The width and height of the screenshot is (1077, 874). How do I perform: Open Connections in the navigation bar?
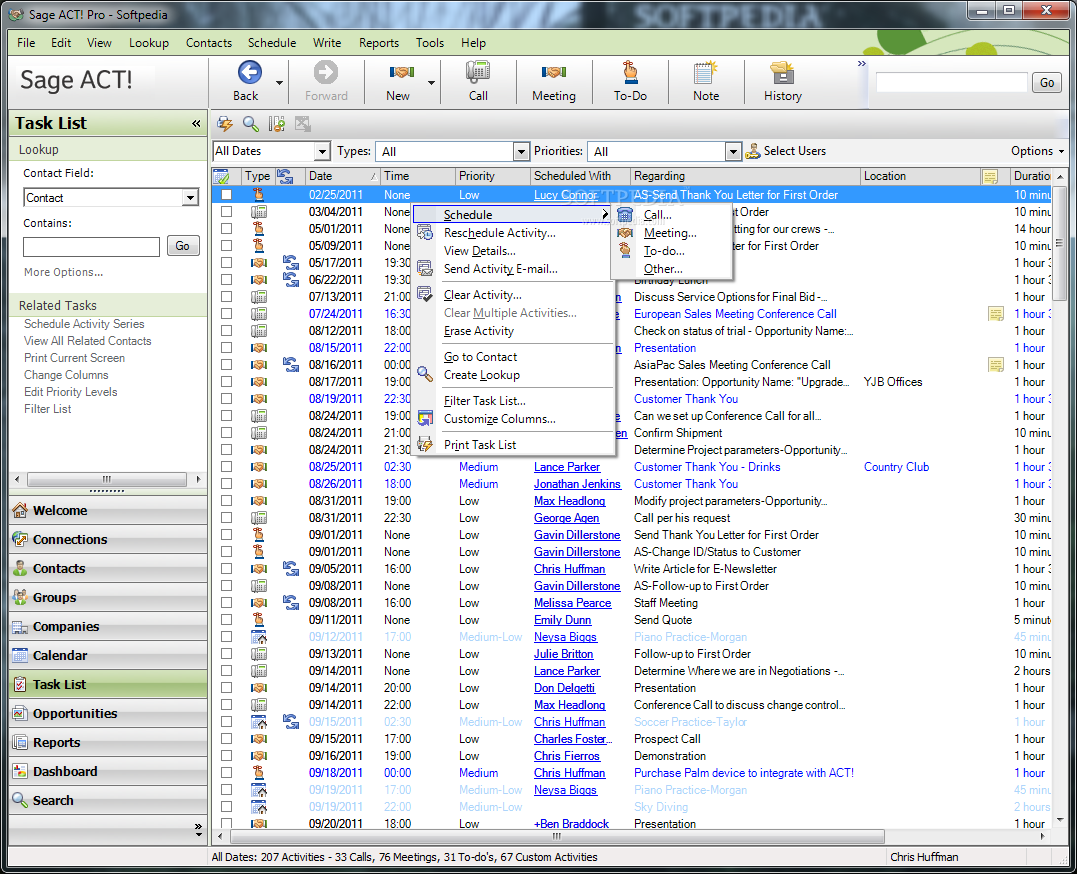[108, 539]
